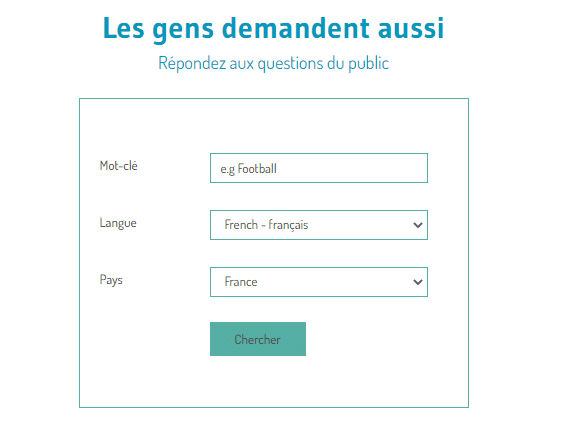The image size is (573, 424).
Task: Expand the language list via its down arrow
Action: click(x=418, y=225)
